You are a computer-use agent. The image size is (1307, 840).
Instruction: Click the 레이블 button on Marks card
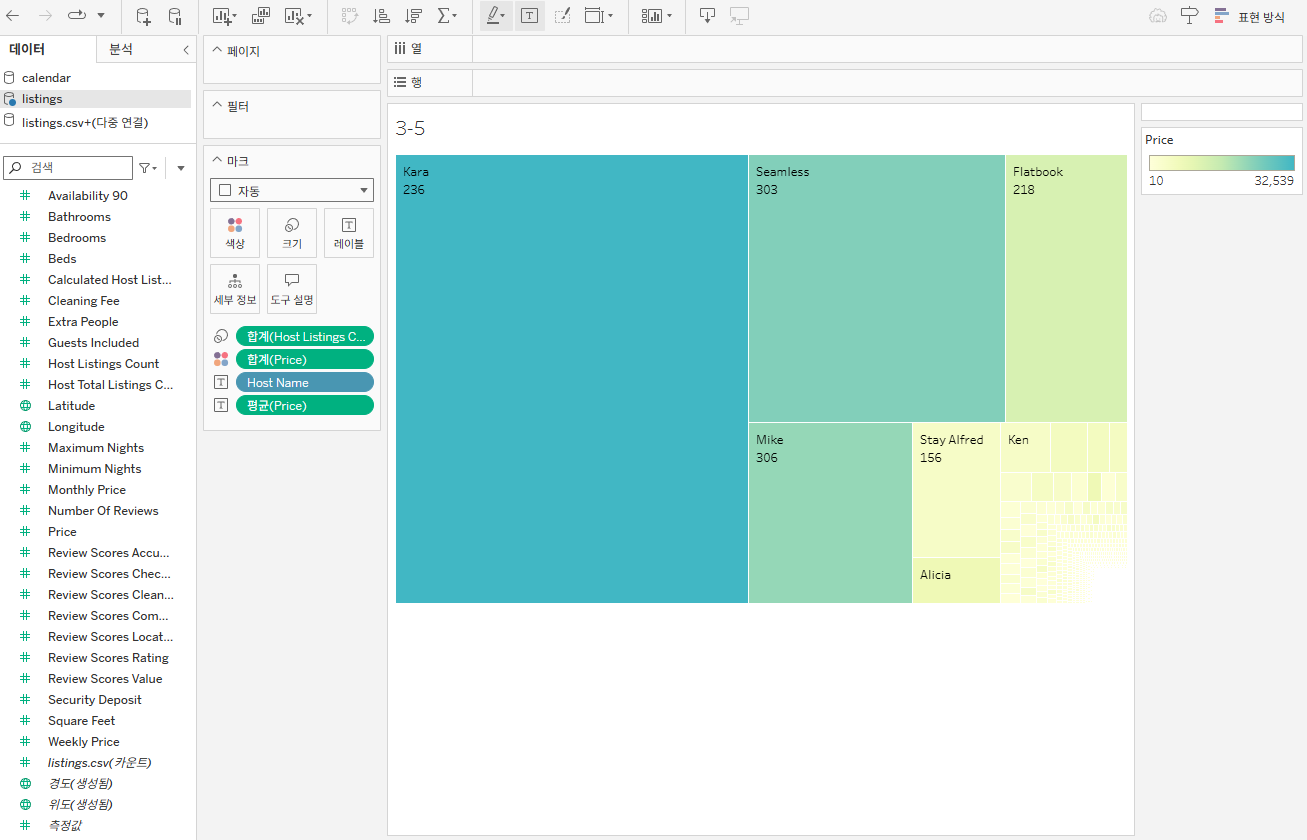349,233
